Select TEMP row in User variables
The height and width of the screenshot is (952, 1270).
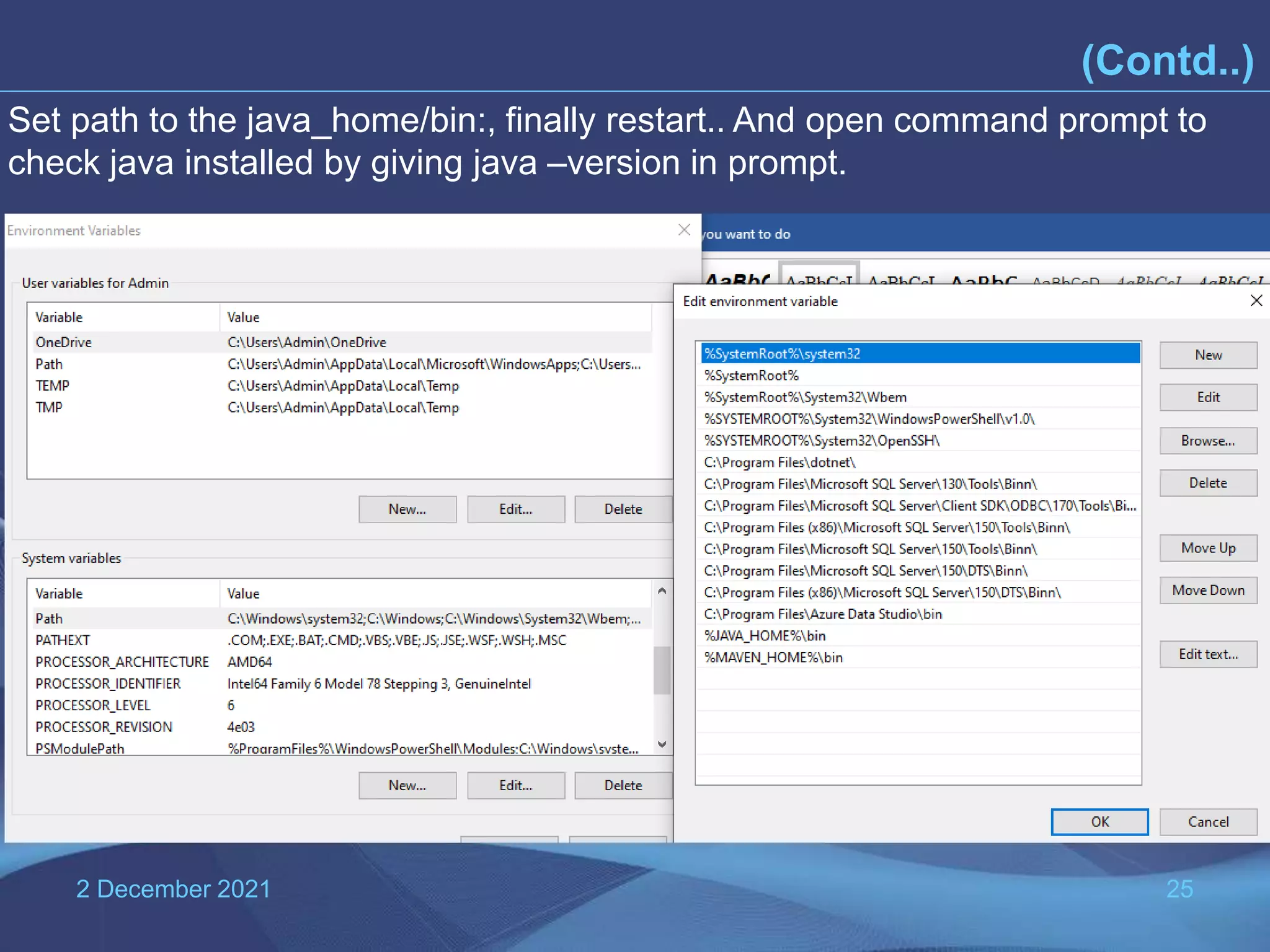(341, 386)
